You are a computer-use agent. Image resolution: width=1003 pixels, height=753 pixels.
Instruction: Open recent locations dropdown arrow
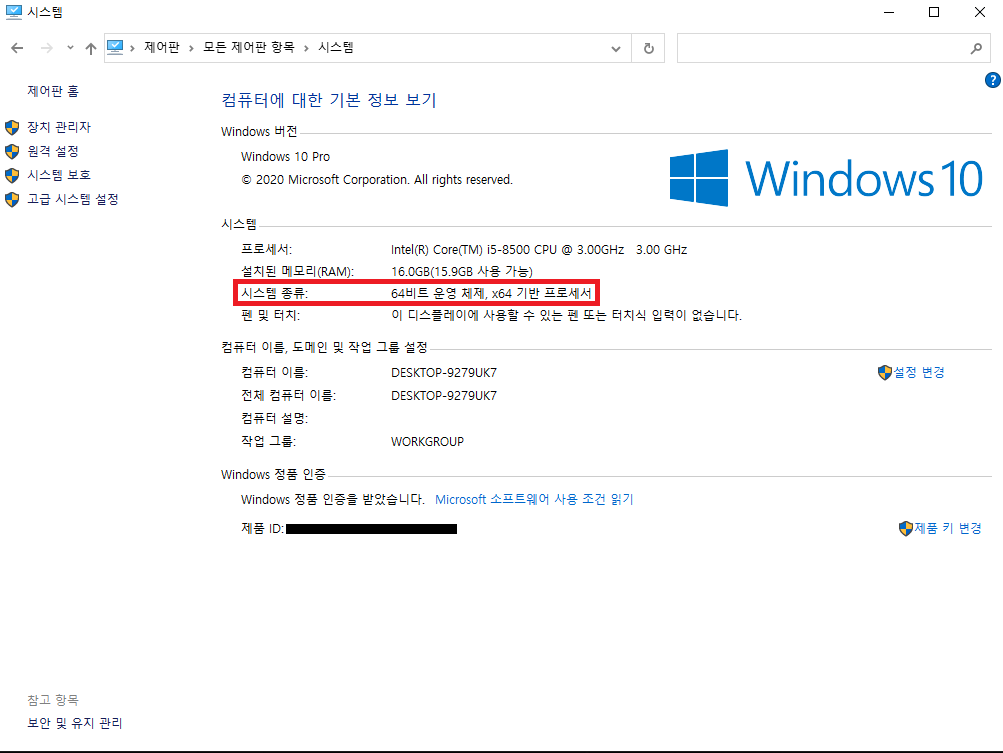pyautogui.click(x=70, y=48)
